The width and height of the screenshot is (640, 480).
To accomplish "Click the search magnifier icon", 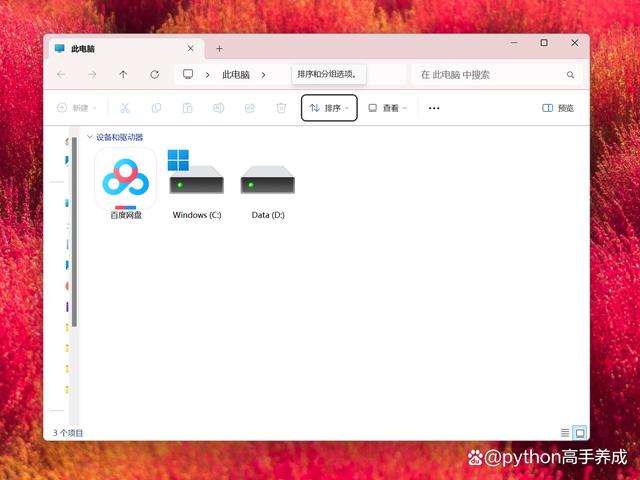I will 570,75.
